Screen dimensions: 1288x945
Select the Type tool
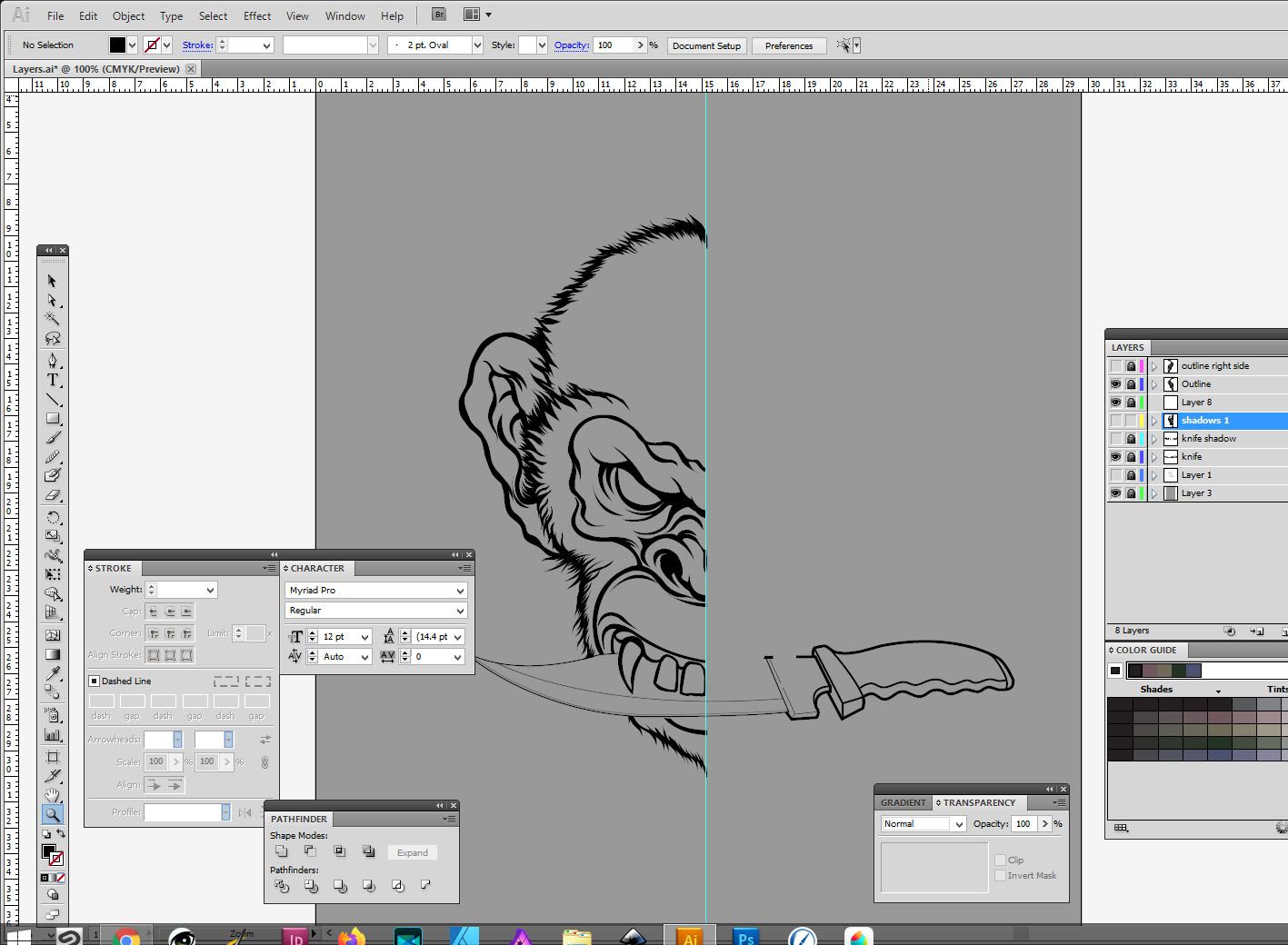[x=53, y=381]
